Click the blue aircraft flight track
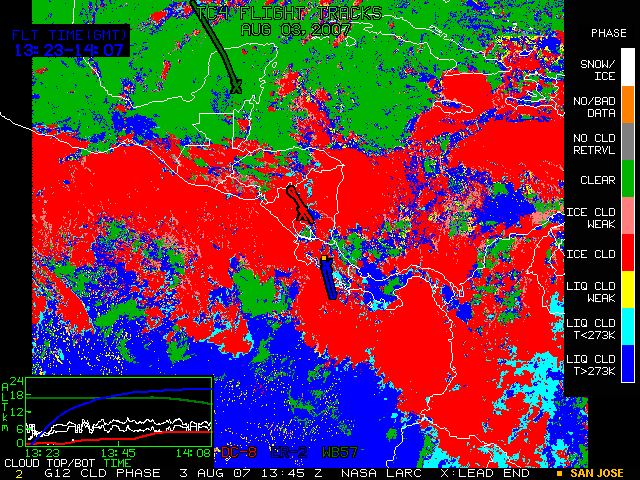The height and width of the screenshot is (480, 640). click(x=330, y=279)
